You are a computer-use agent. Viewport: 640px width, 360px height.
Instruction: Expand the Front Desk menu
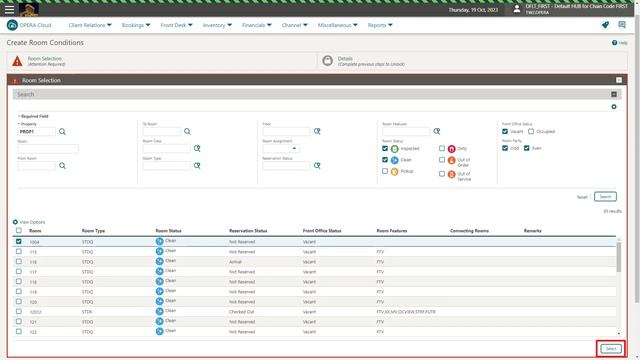(x=176, y=25)
